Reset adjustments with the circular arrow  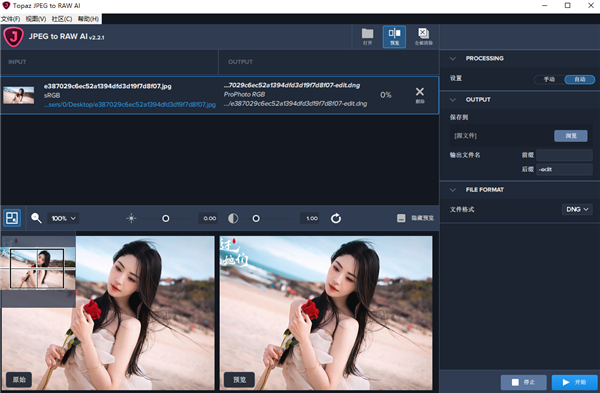[336, 218]
